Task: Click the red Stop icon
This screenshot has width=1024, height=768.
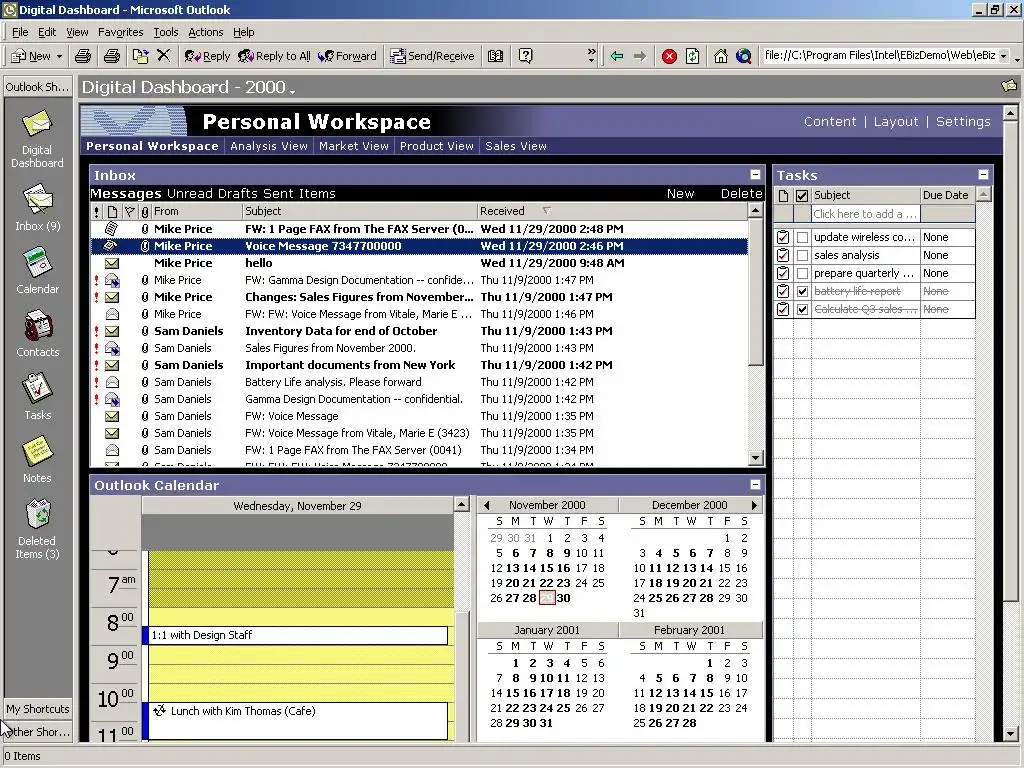Action: (669, 56)
